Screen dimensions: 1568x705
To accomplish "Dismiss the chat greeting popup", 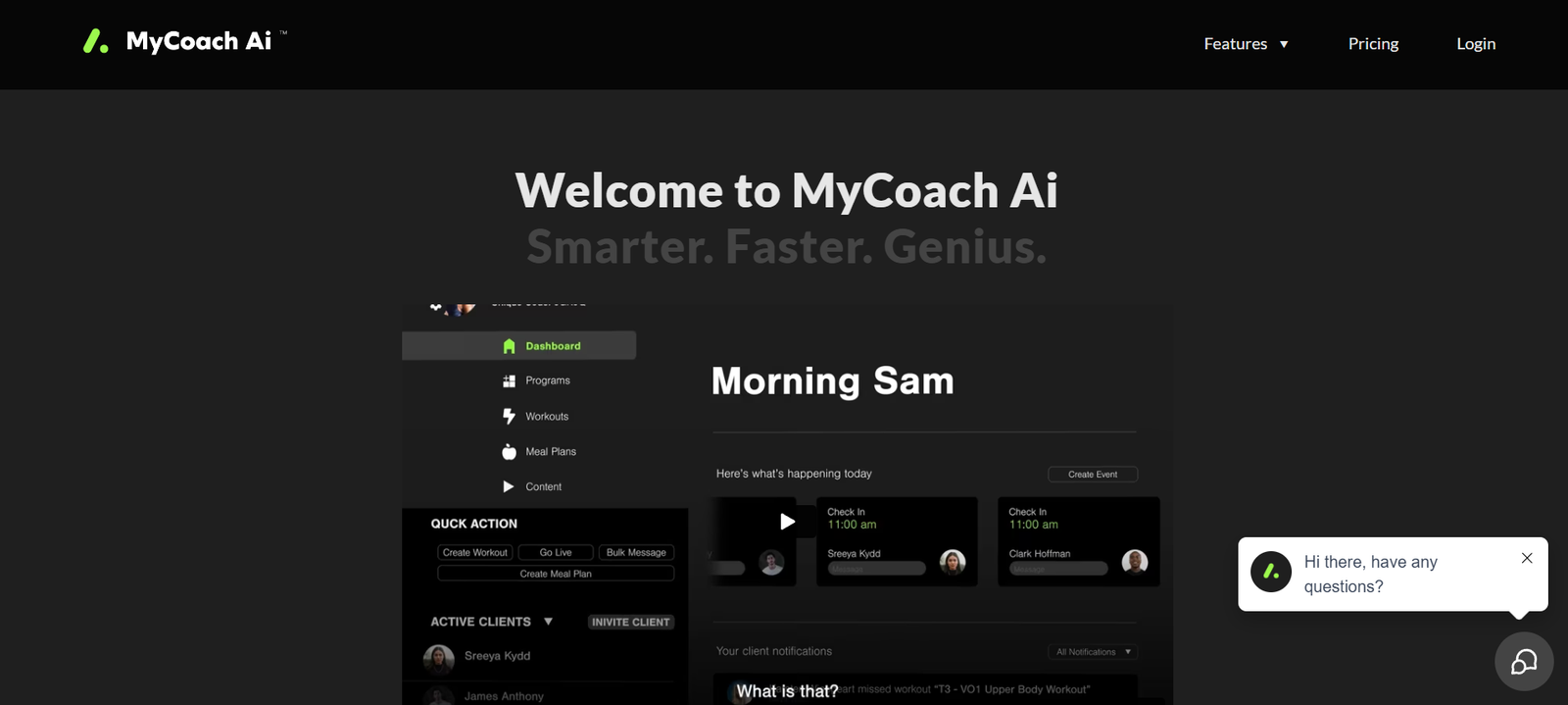I will pos(1527,558).
